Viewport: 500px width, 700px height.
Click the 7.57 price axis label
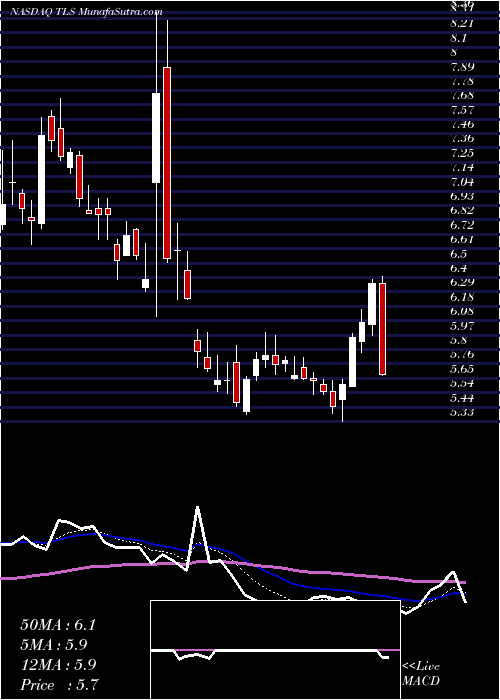(462, 110)
